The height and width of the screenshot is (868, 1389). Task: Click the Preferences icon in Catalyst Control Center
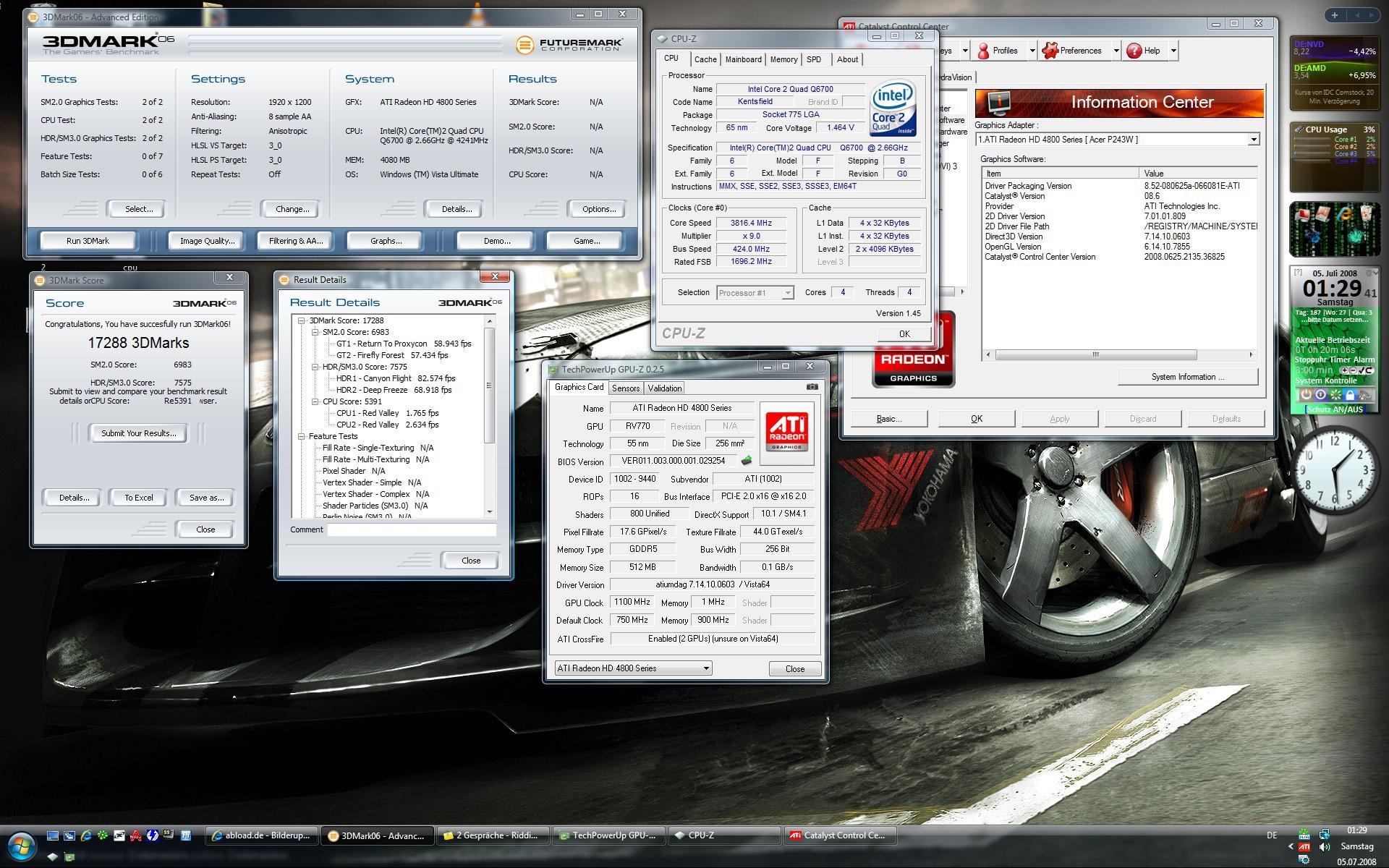pyautogui.click(x=1050, y=51)
